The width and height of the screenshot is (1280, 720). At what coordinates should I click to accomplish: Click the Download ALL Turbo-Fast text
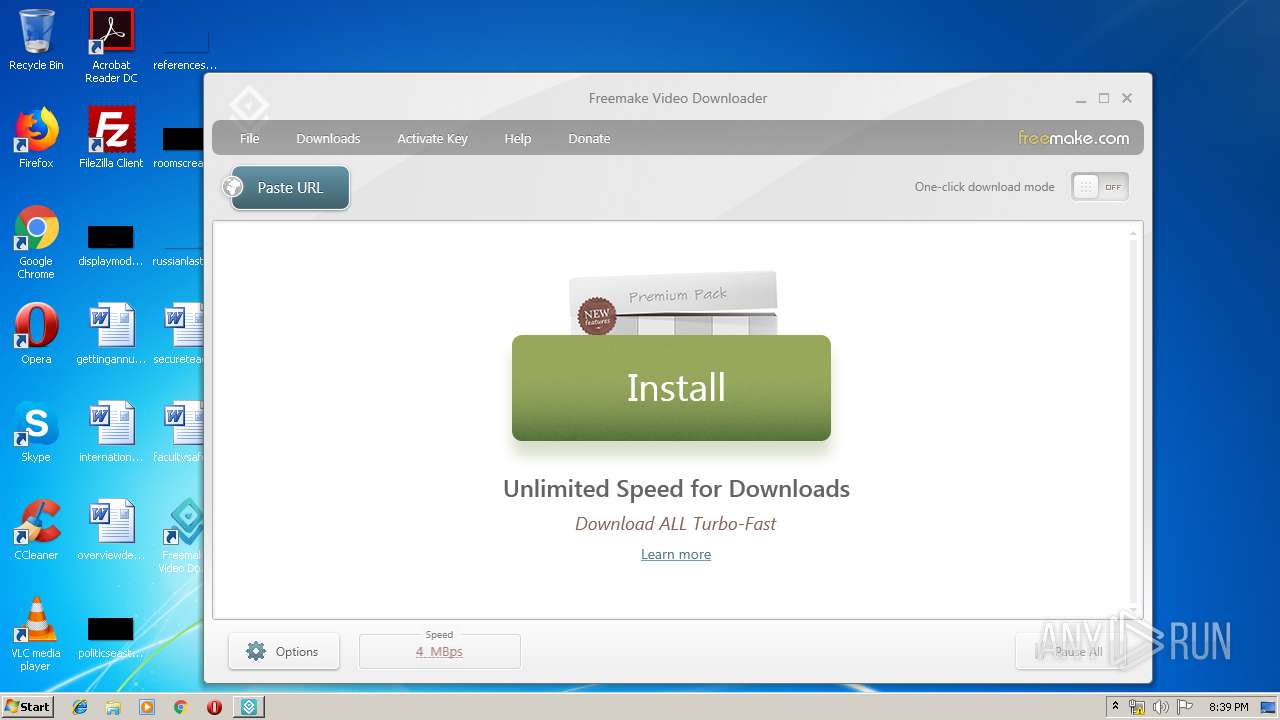click(x=676, y=523)
